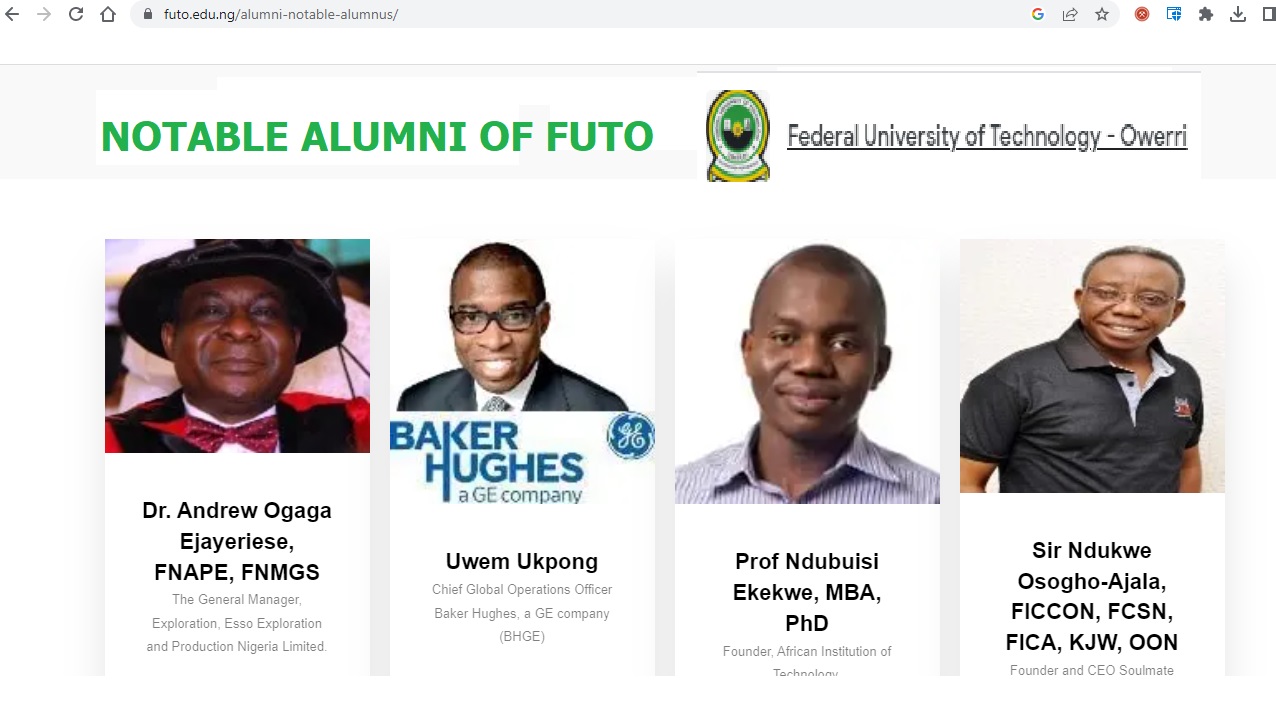Viewport: 1276px width, 714px height.
Task: Toggle the browser side panel
Action: [x=1268, y=15]
